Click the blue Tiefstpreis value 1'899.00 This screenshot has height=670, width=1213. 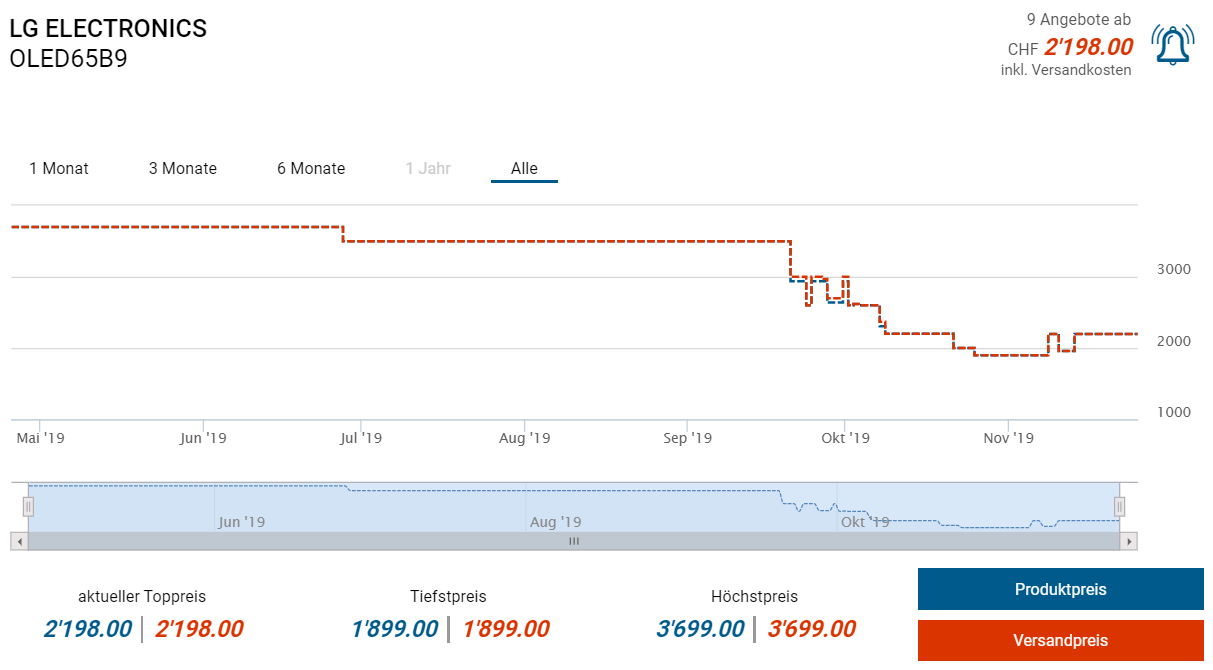click(394, 629)
